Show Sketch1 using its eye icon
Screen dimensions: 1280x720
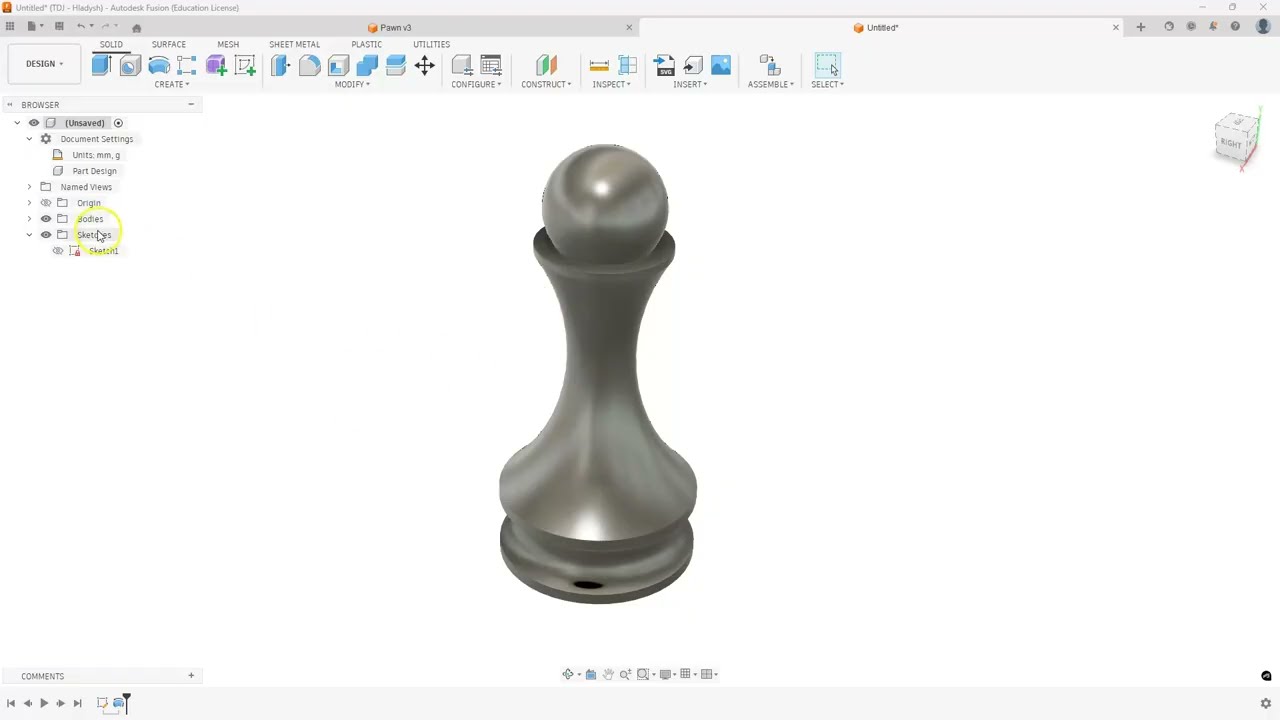[58, 251]
